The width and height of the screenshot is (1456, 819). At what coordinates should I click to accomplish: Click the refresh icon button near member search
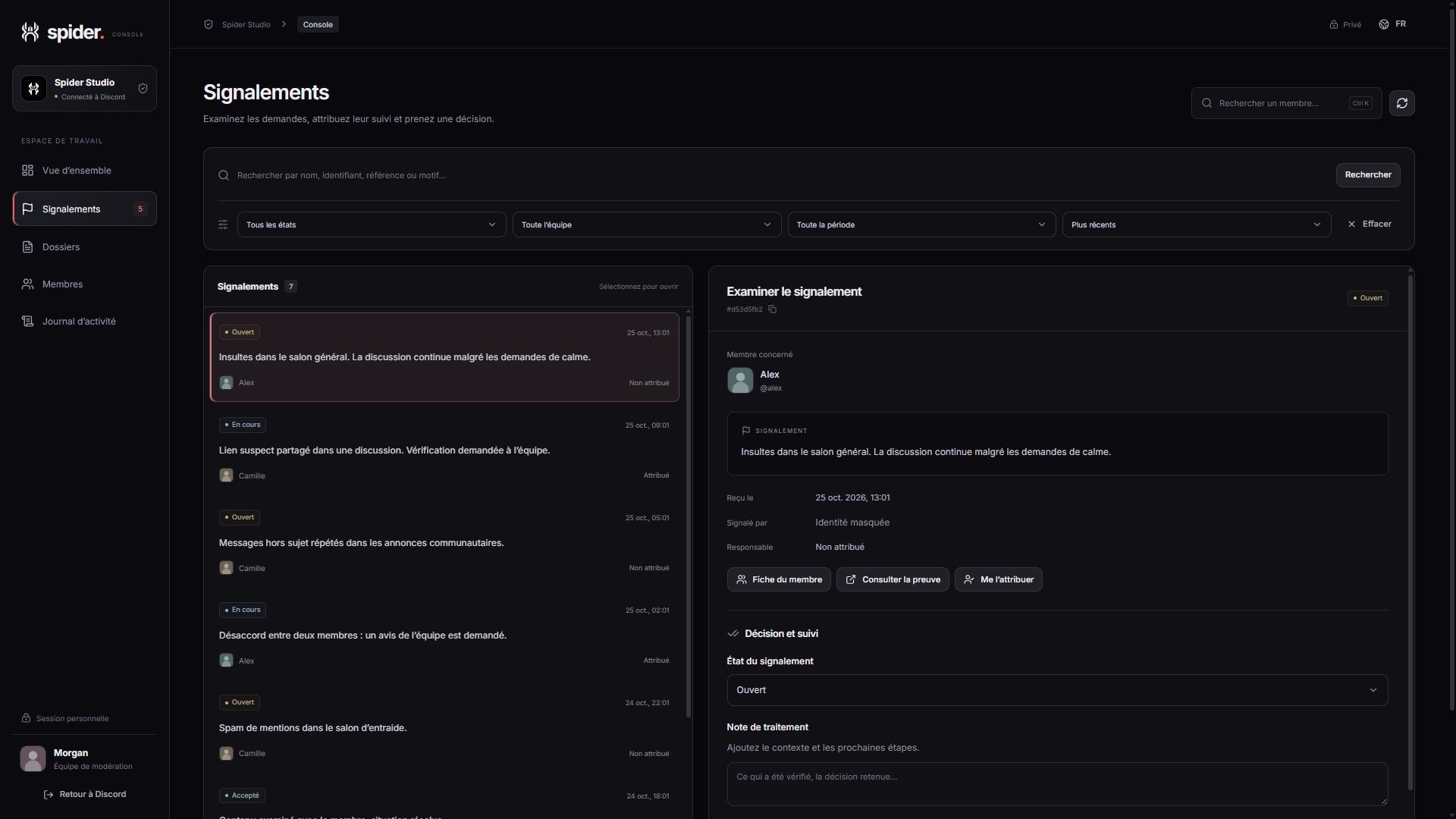tap(1401, 103)
